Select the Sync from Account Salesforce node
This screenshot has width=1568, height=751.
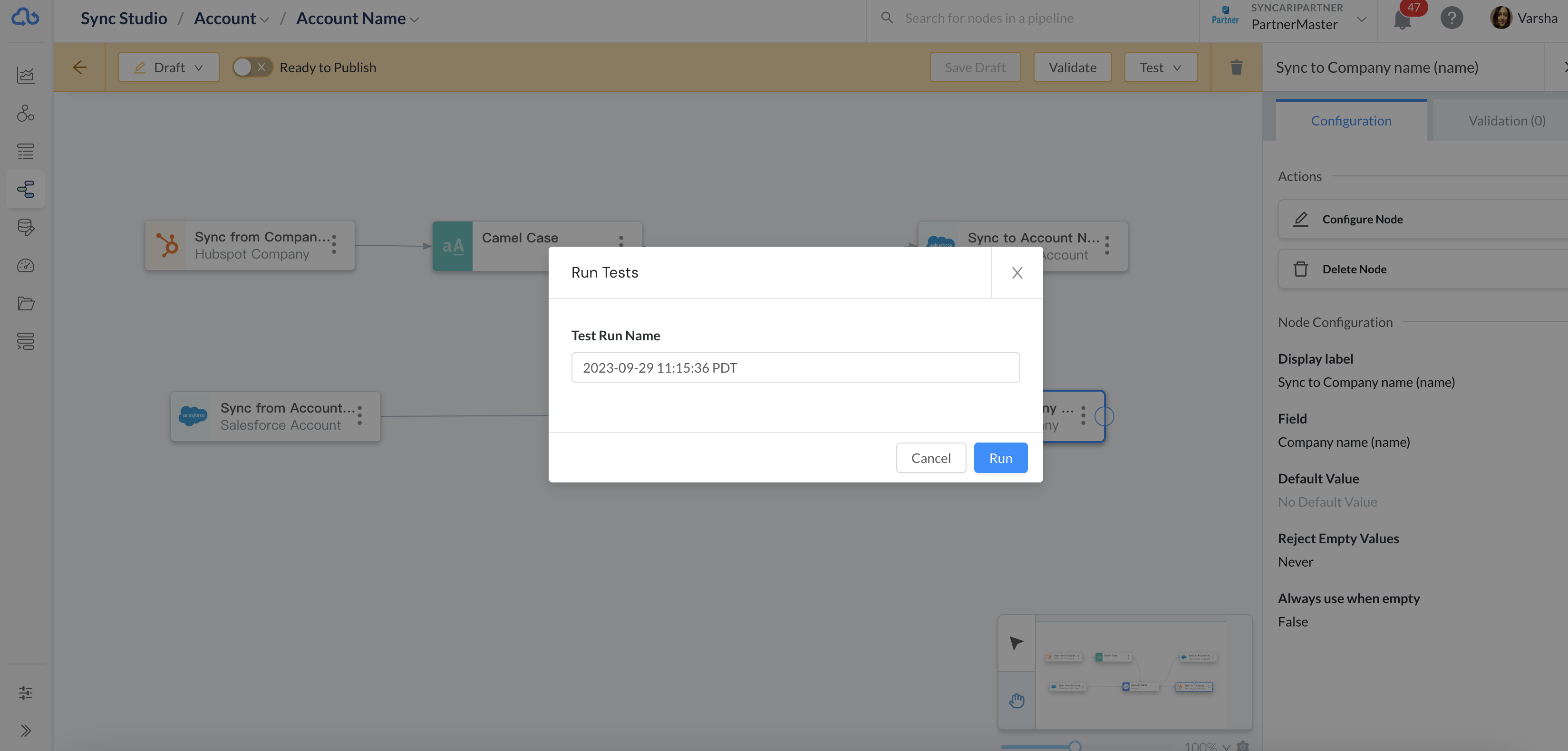(276, 416)
